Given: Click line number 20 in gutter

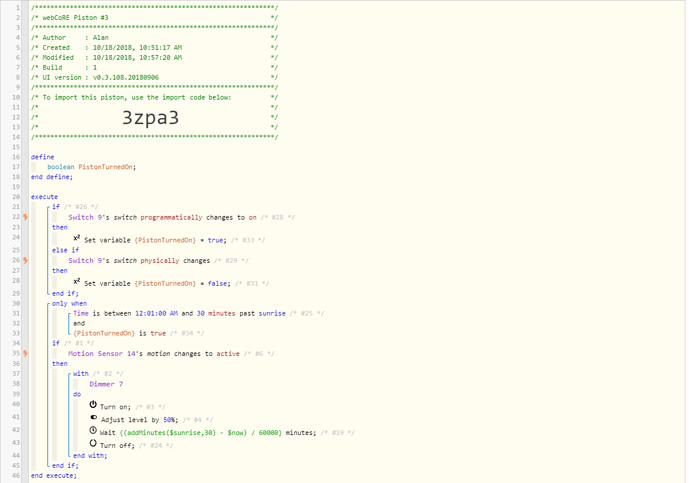Looking at the screenshot, I should point(16,197).
